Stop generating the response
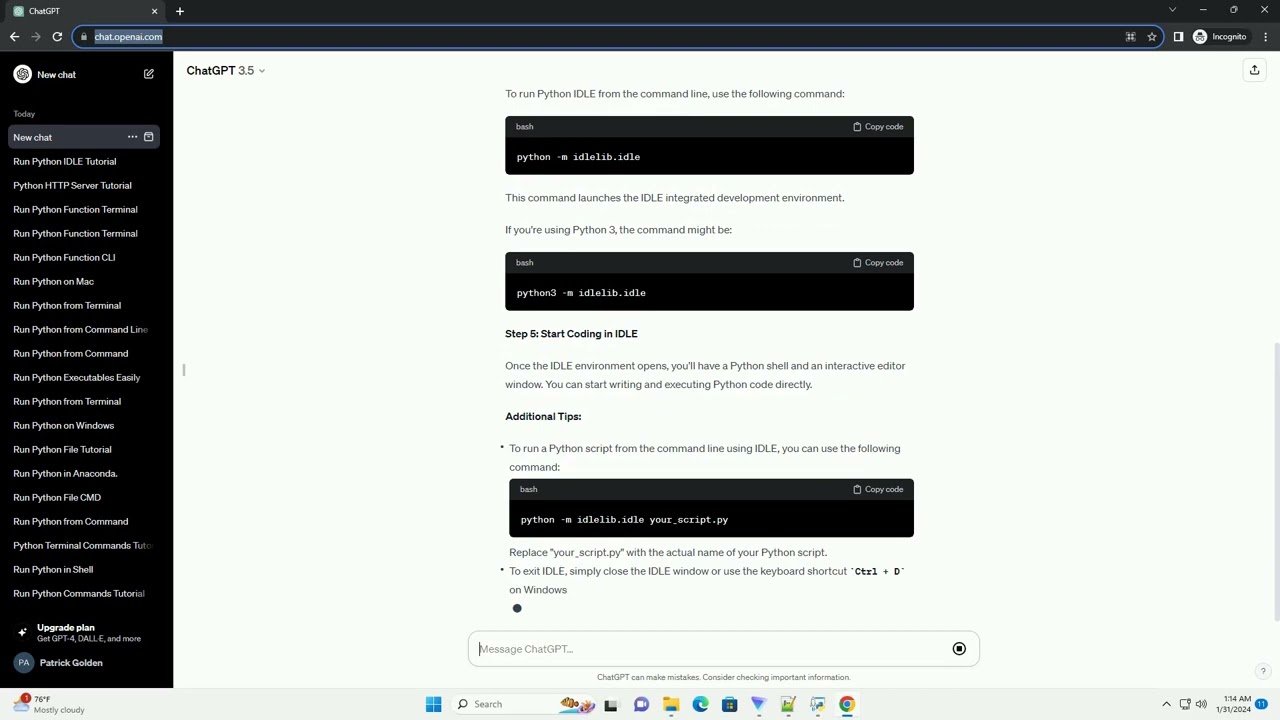Screen dimensions: 1280x720 tap(959, 649)
